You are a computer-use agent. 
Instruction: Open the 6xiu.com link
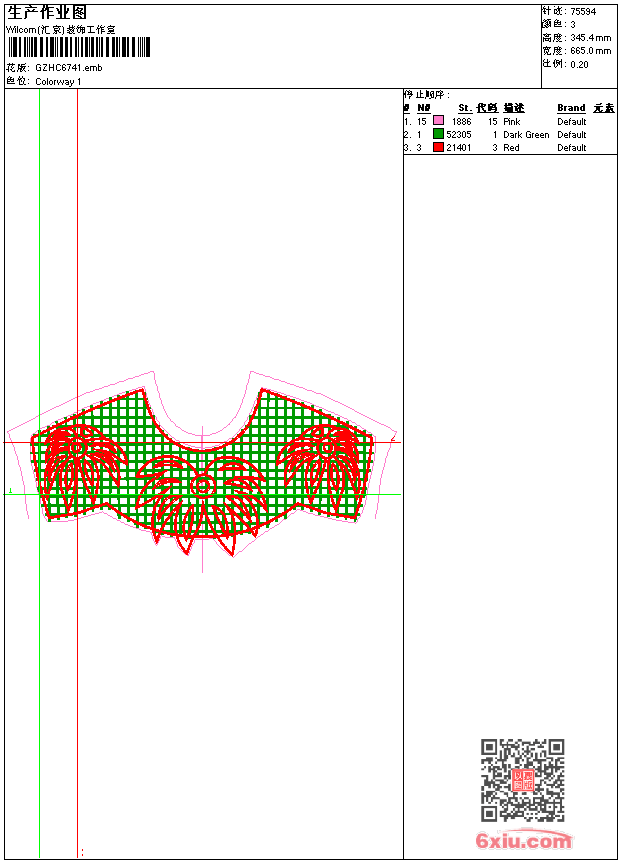[x=523, y=840]
